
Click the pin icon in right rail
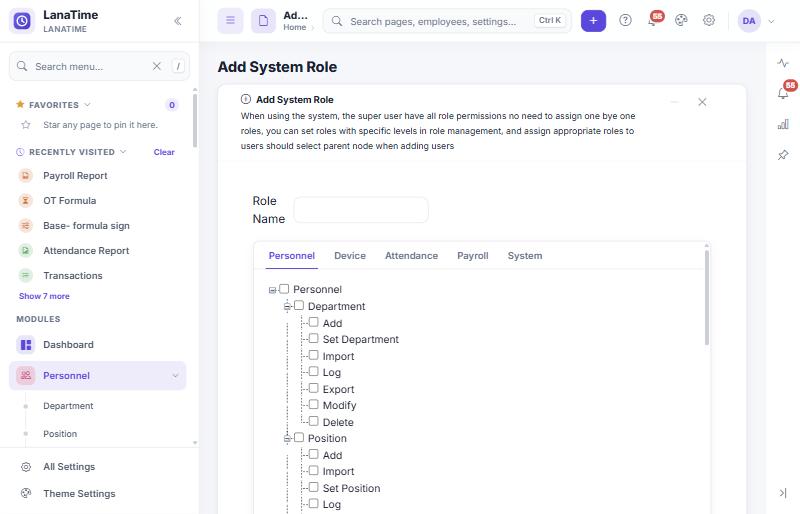point(783,155)
